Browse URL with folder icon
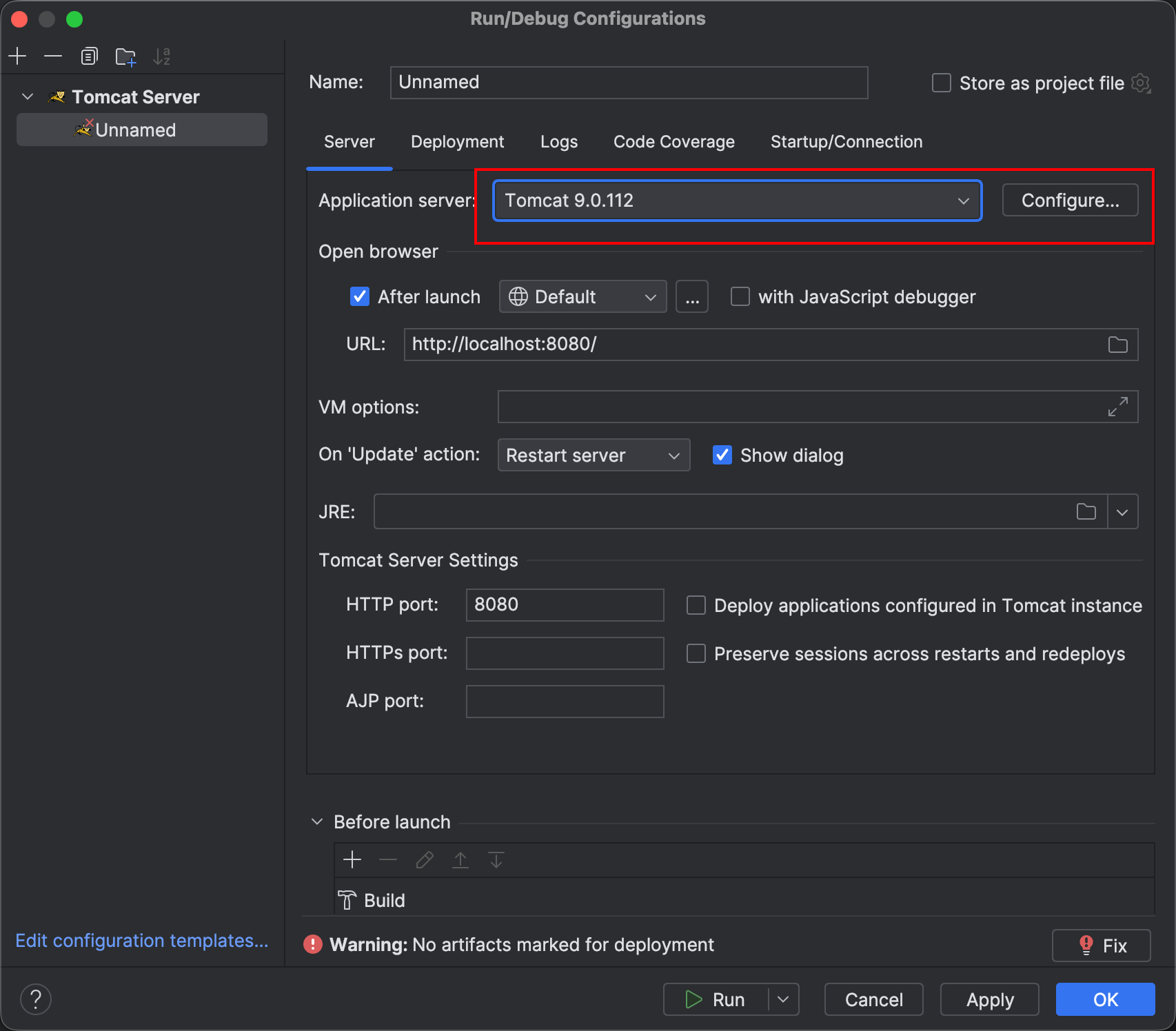Screen dimensions: 1176x1031 pyautogui.click(x=1117, y=345)
